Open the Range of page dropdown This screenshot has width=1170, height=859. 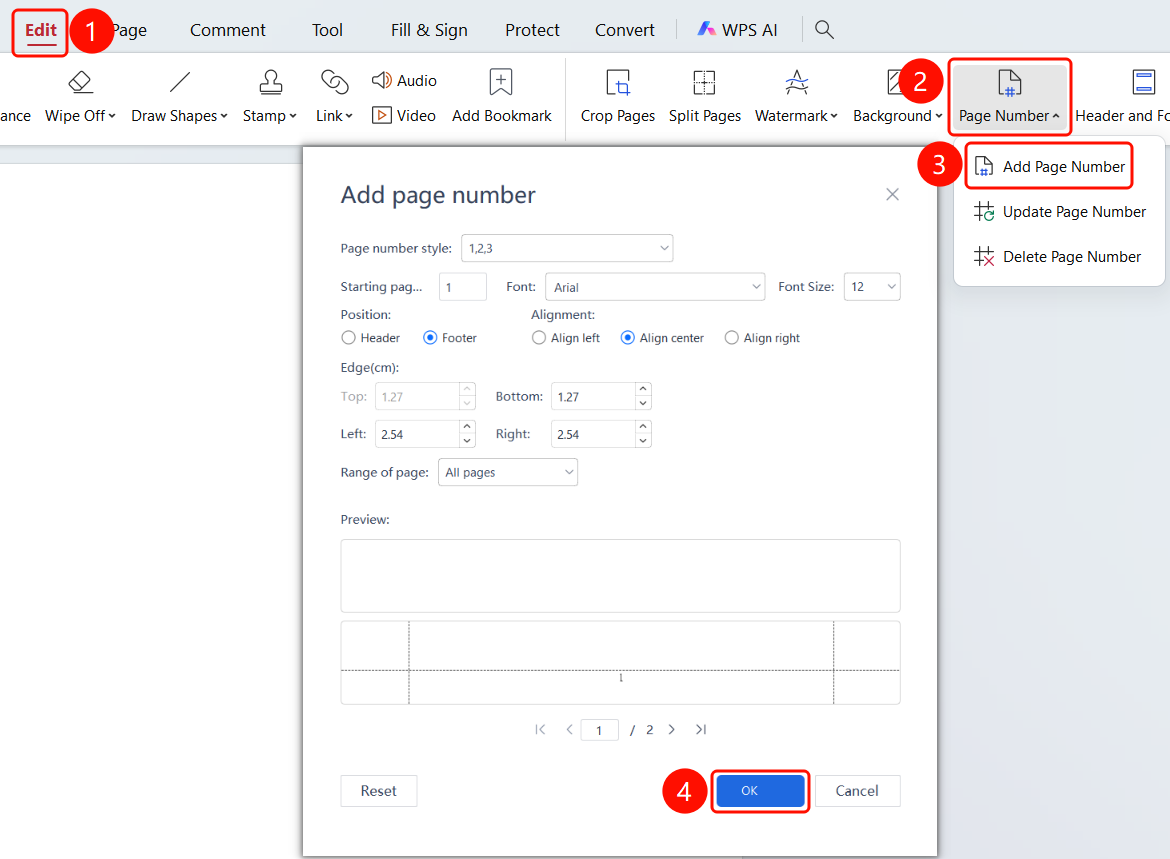[x=507, y=472]
